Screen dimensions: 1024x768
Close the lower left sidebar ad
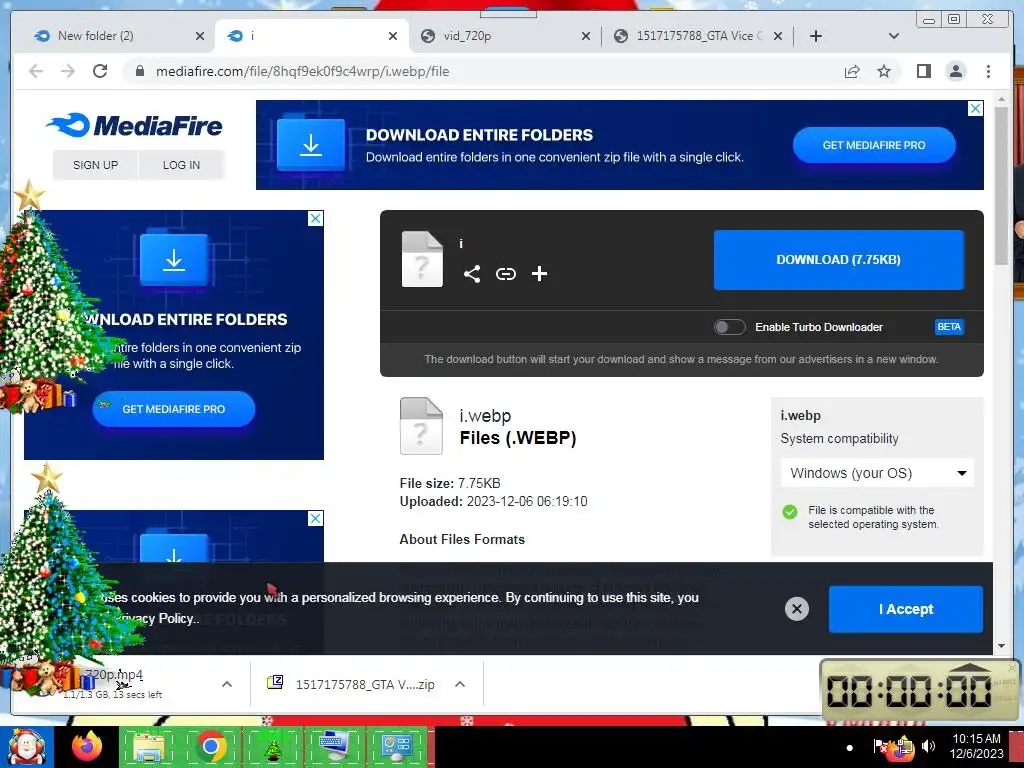[x=315, y=519]
